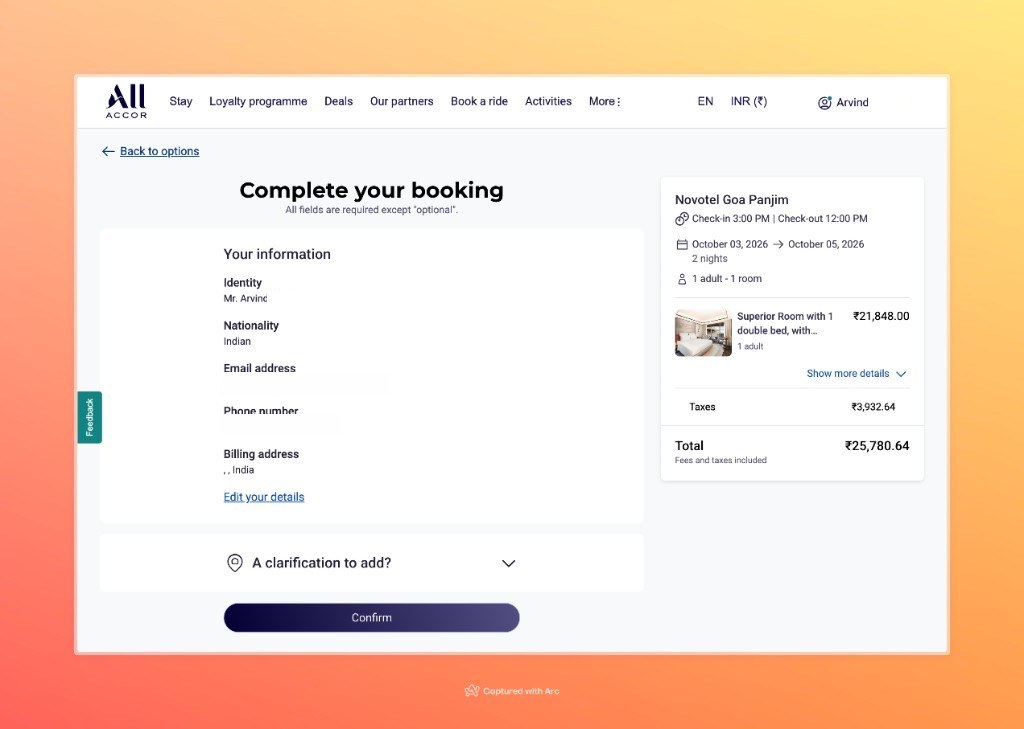Expand the More menu

tap(605, 101)
